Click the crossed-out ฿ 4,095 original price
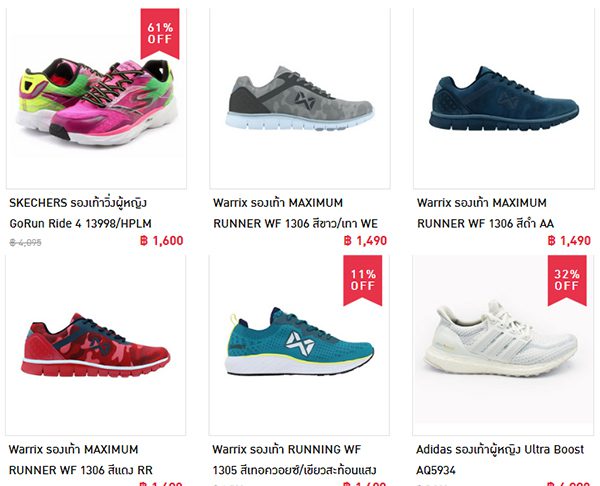 click(25, 242)
